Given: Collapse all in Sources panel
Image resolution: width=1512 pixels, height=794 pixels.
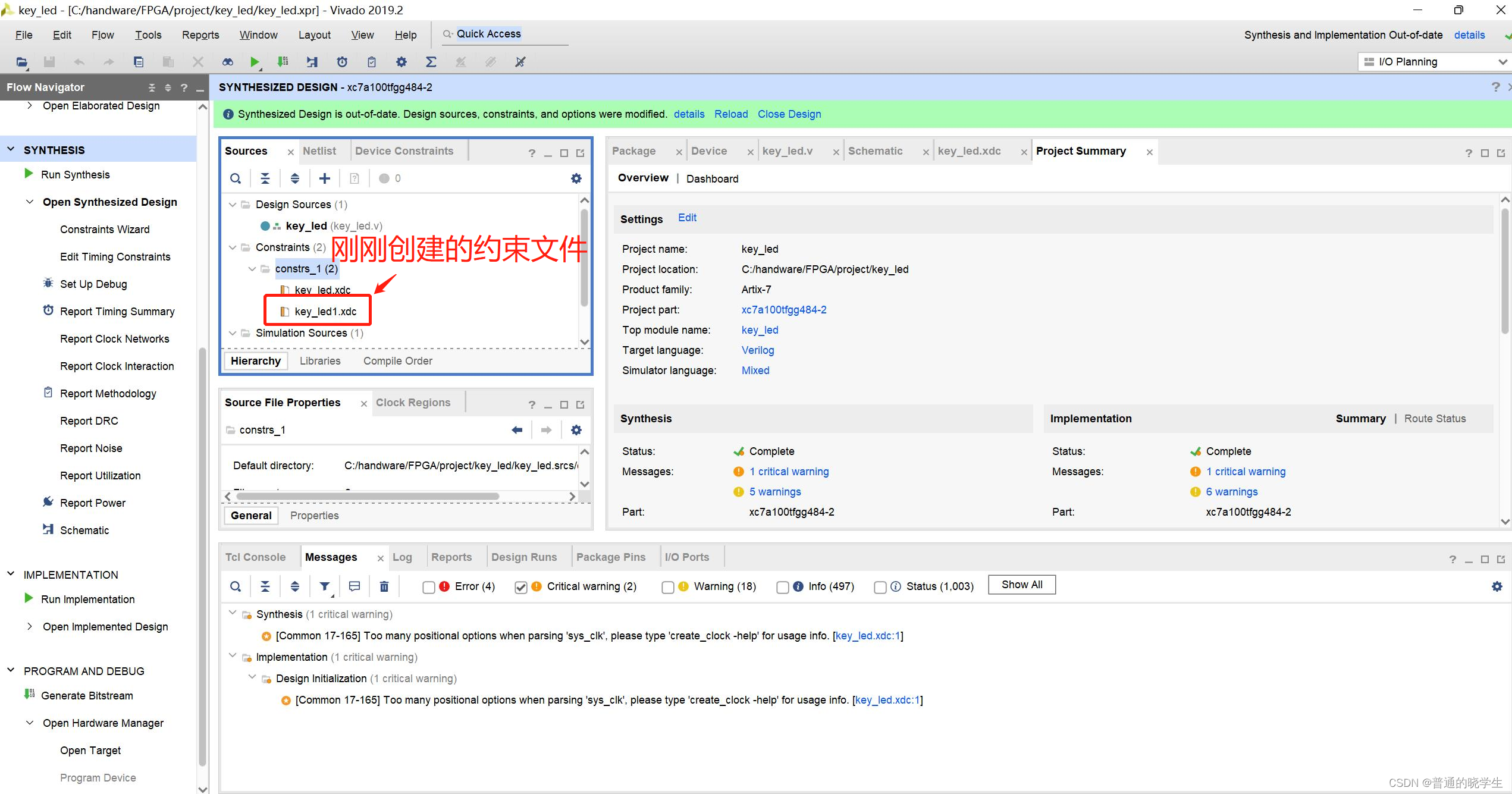Looking at the screenshot, I should [265, 178].
